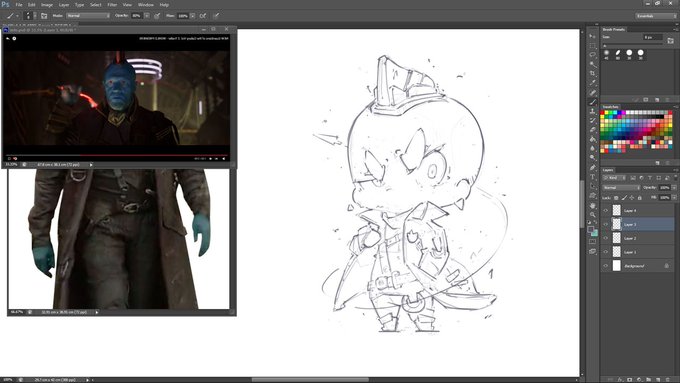Select the Path Selection tool

coord(592,187)
